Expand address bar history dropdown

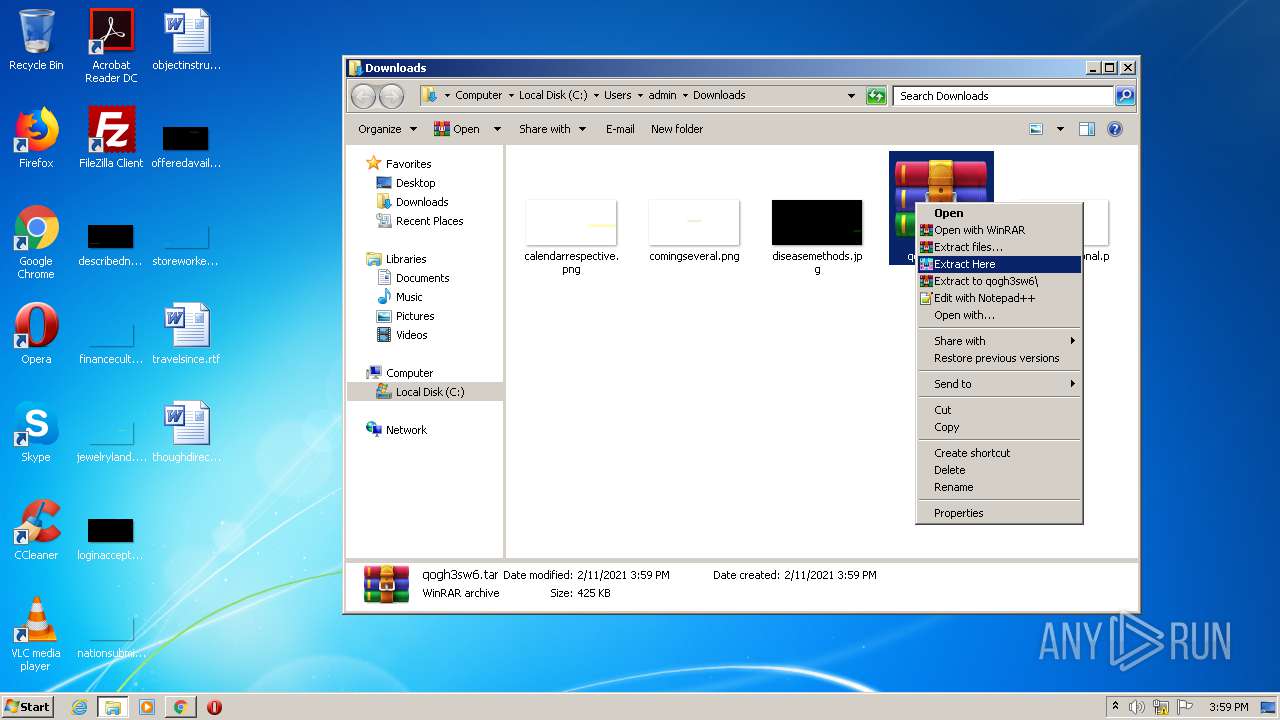pos(851,96)
